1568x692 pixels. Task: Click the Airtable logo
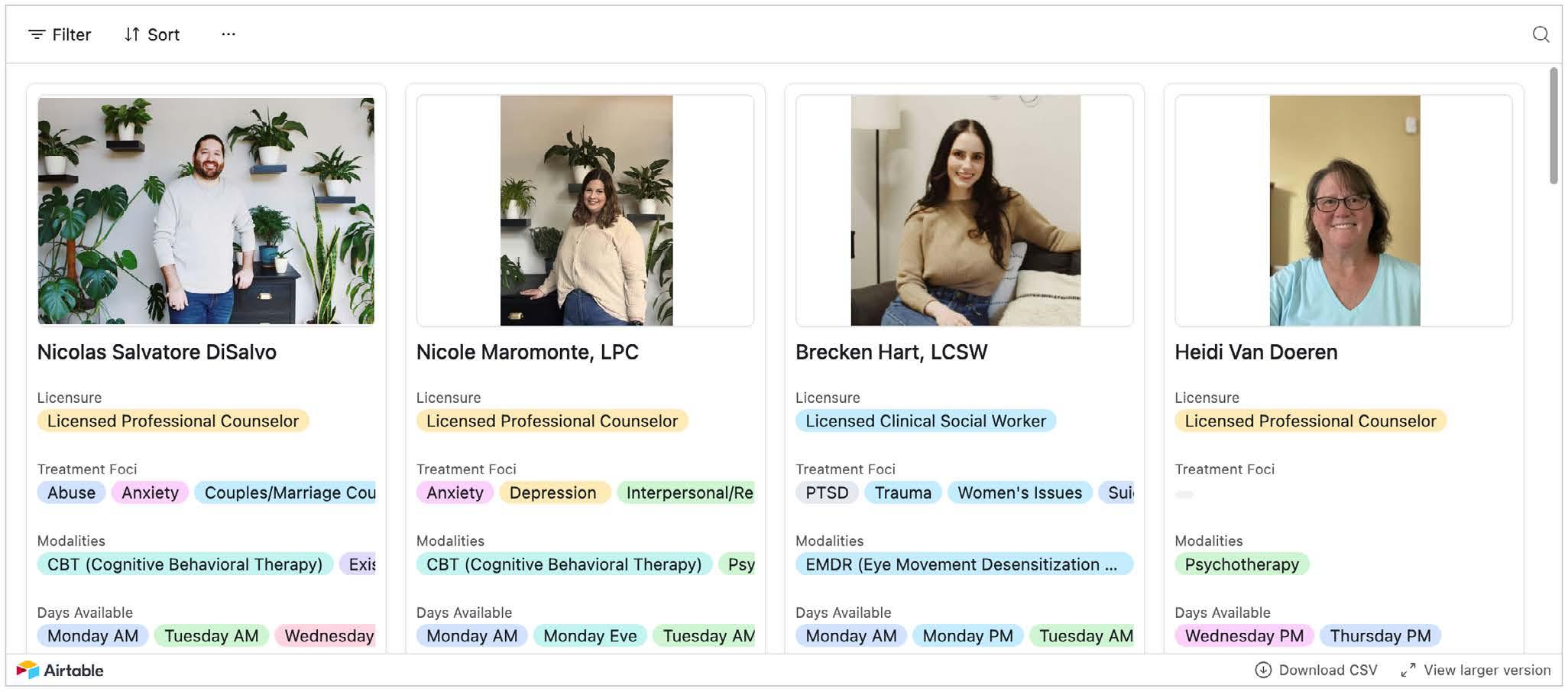click(x=60, y=670)
